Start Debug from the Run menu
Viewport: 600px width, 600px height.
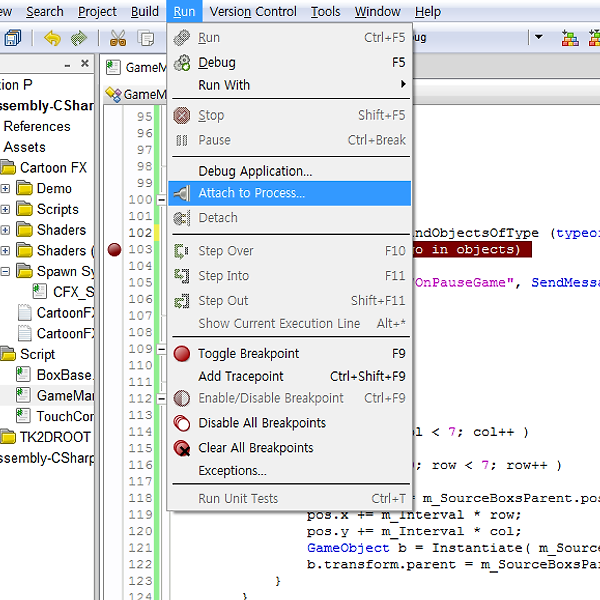click(x=217, y=62)
